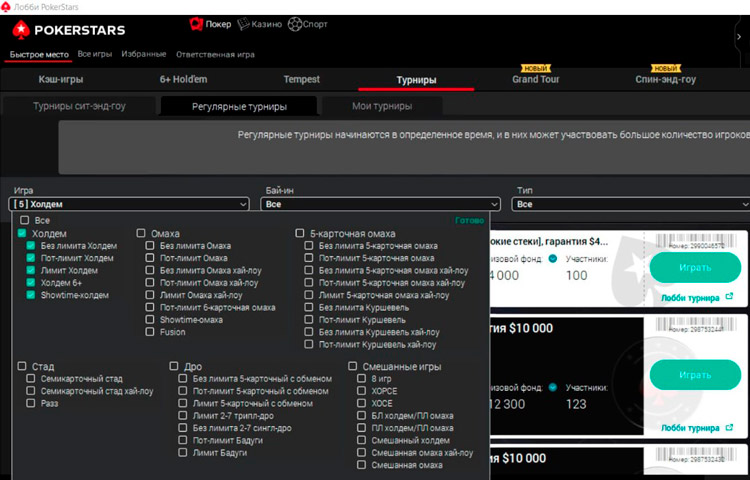Toggle the Все games checkbox

[24, 220]
